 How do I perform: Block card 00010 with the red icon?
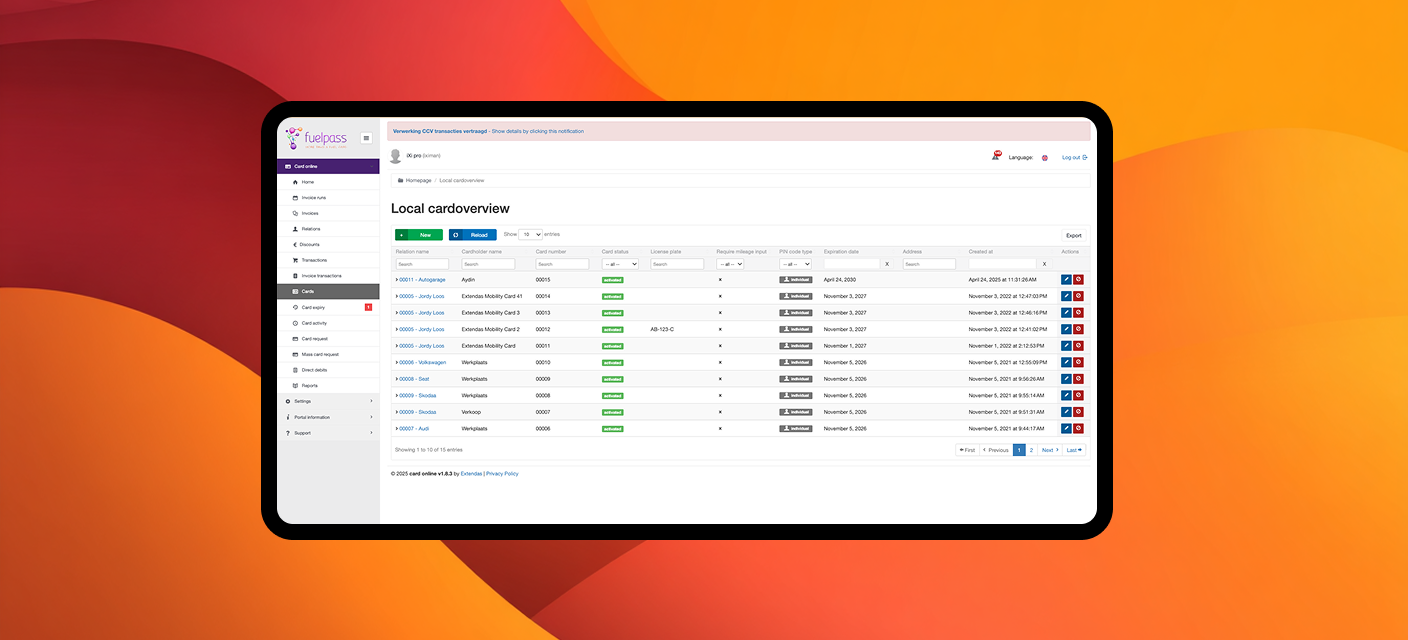(1078, 362)
